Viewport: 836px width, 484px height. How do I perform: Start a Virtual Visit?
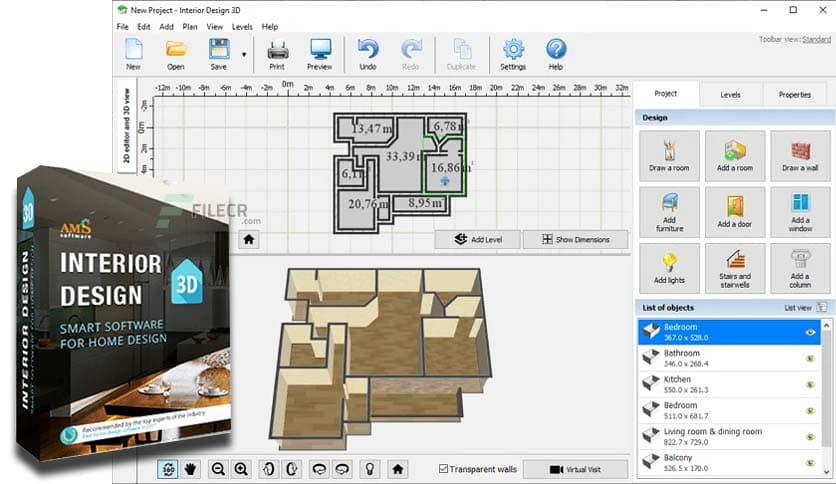(575, 469)
